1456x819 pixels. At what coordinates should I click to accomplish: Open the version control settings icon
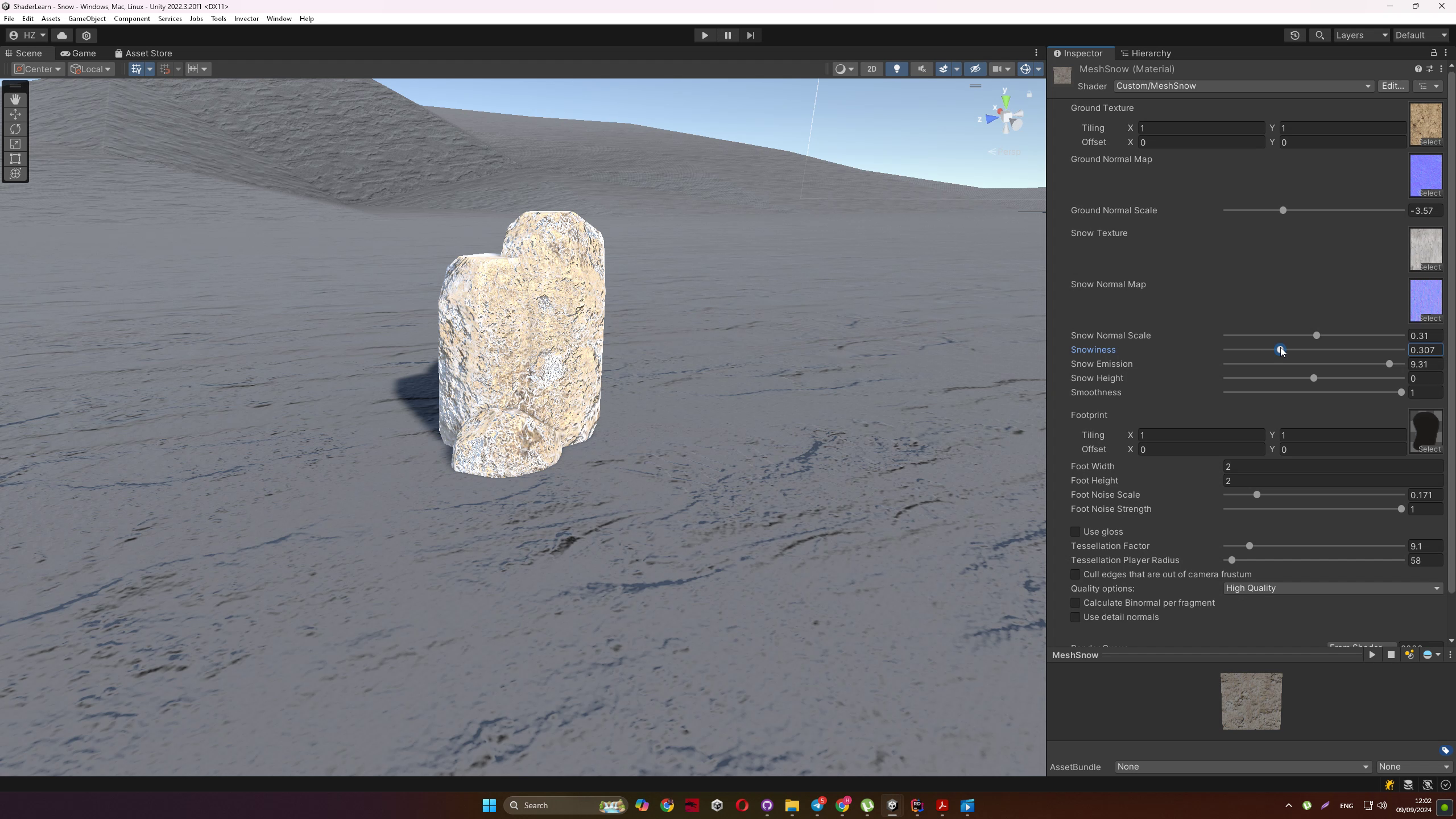click(x=86, y=35)
